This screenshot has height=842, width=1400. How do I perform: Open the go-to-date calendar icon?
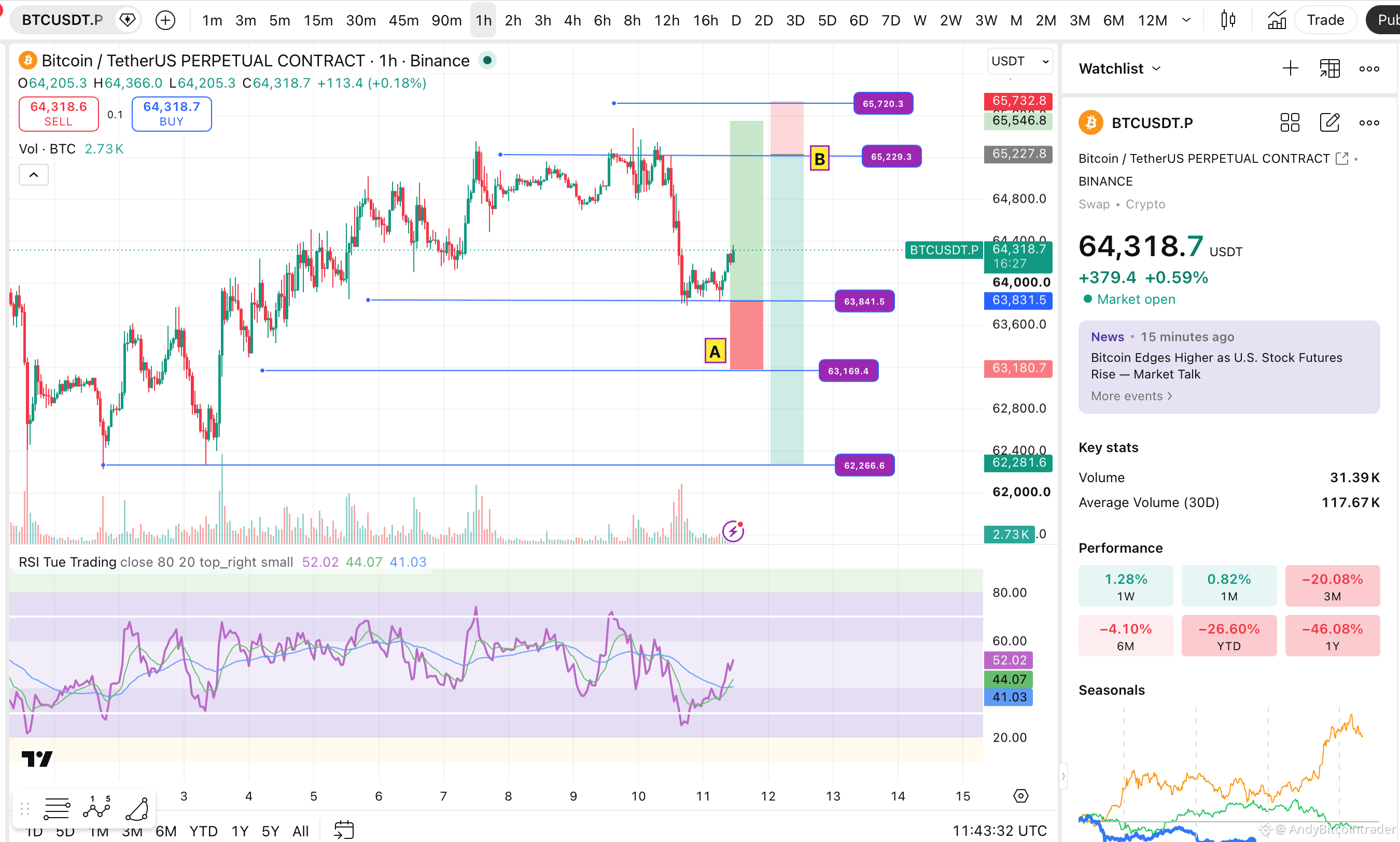coord(344,830)
